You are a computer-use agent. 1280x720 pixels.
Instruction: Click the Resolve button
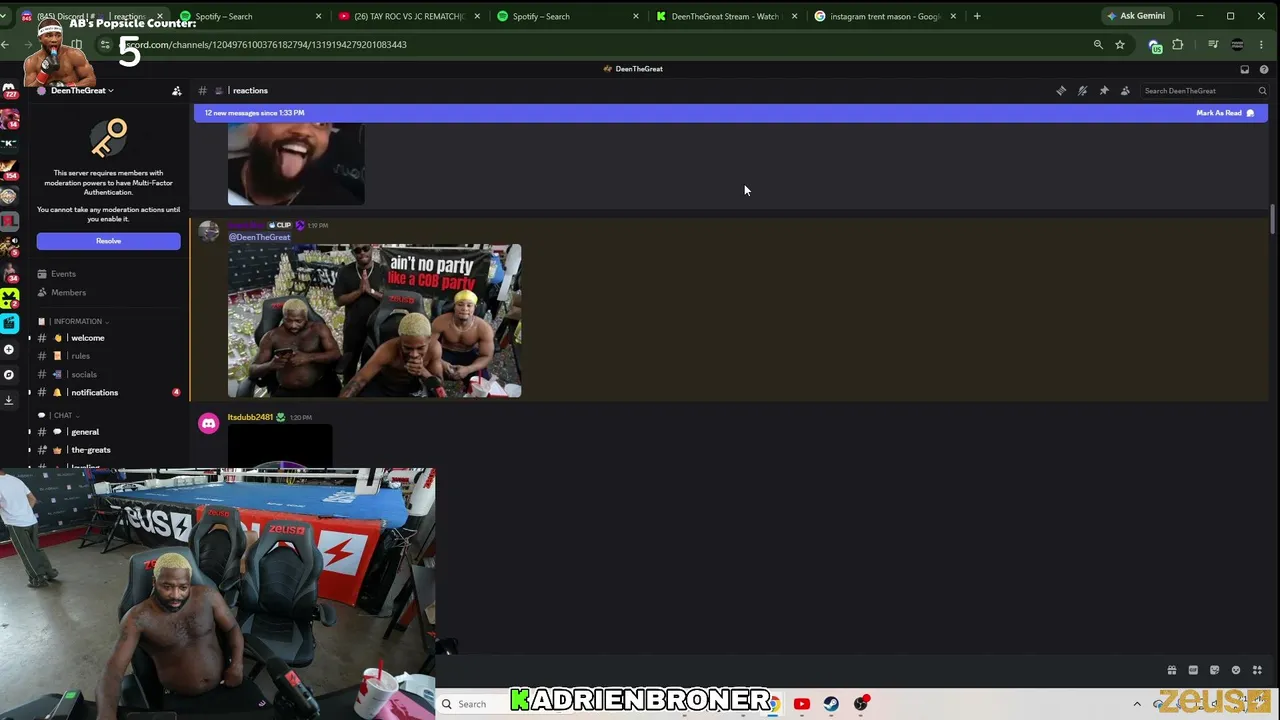pyautogui.click(x=109, y=241)
